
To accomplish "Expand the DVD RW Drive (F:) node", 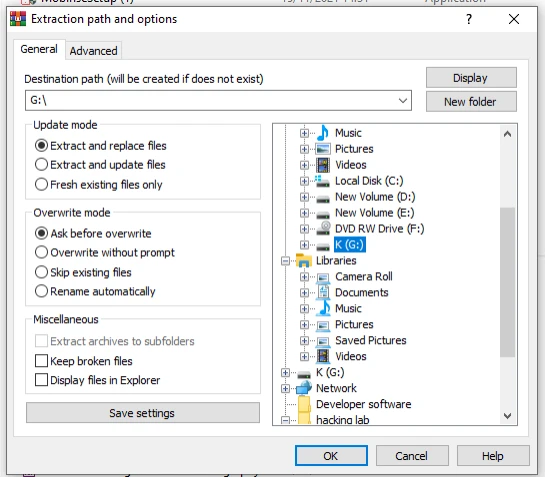I will [304, 229].
